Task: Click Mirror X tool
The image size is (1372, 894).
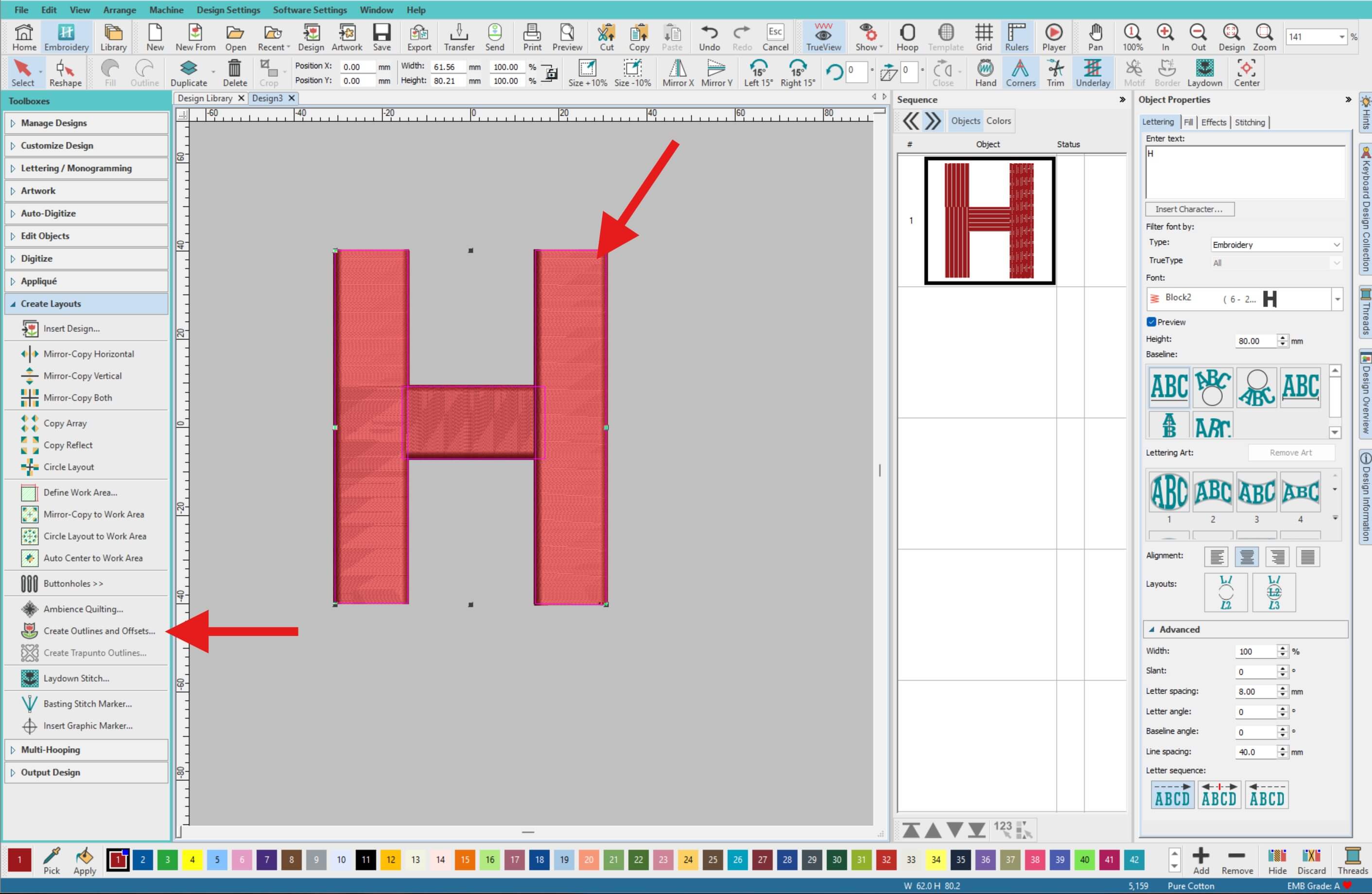Action: coord(678,73)
